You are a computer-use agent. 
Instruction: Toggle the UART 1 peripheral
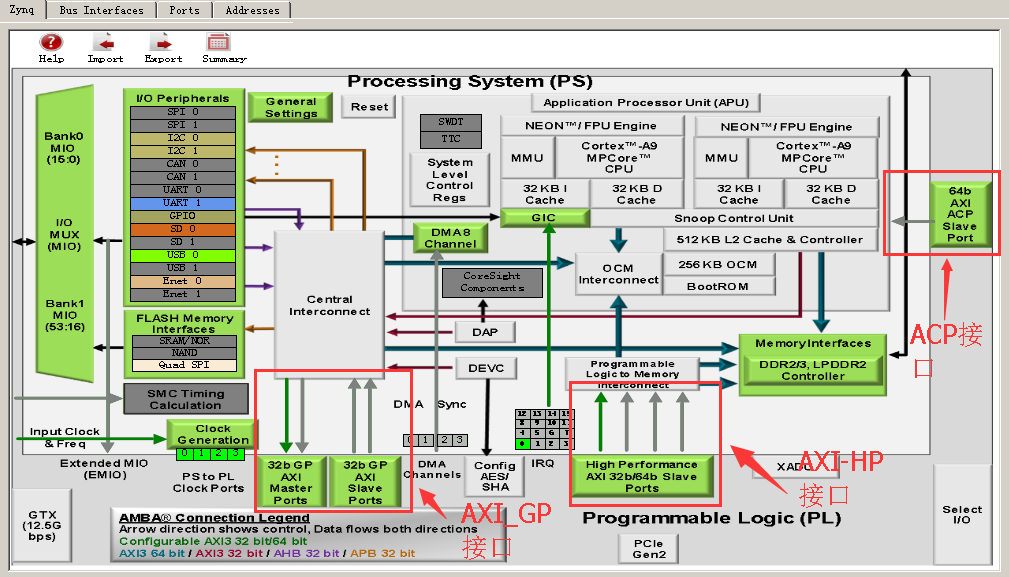(x=183, y=203)
